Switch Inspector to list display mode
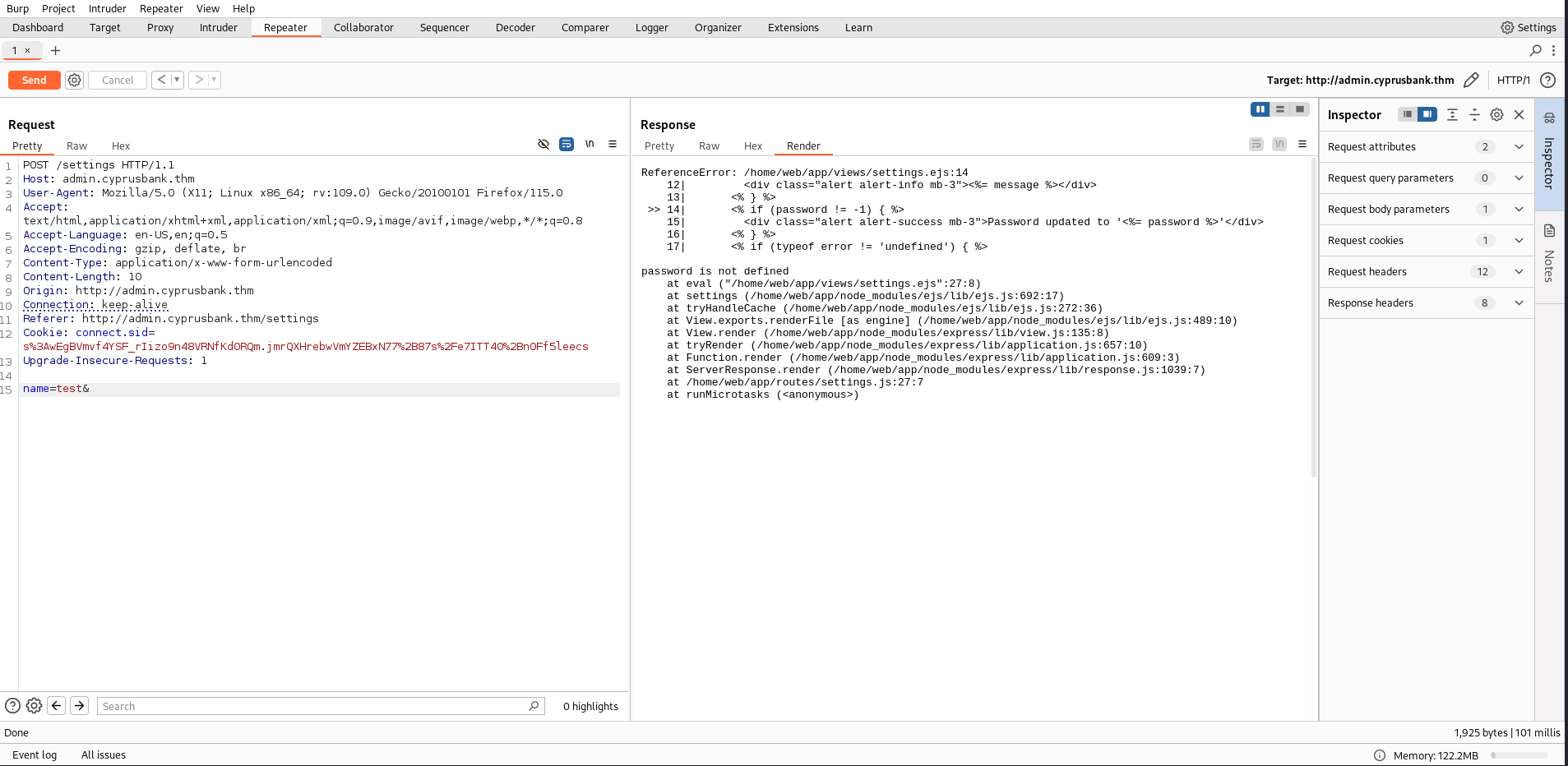 [1408, 114]
